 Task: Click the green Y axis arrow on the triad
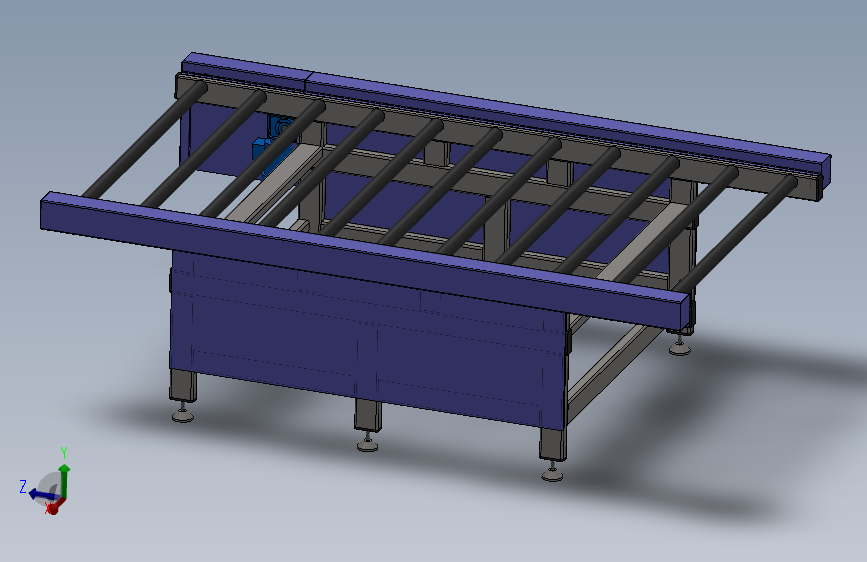point(64,480)
